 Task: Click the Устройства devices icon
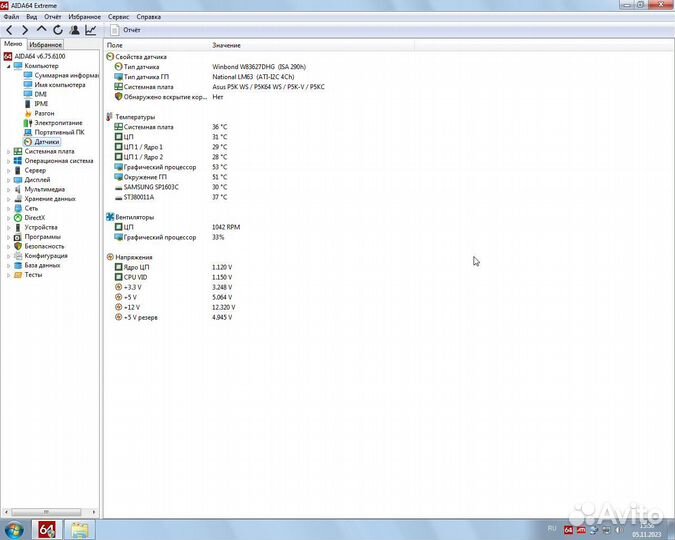(18, 227)
